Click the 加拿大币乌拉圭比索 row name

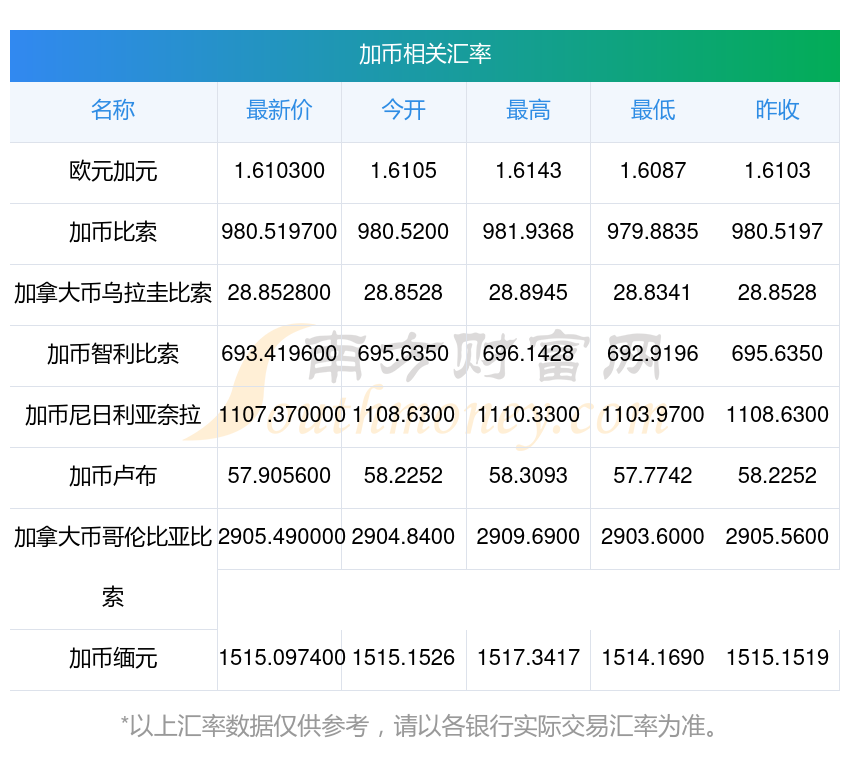113,293
